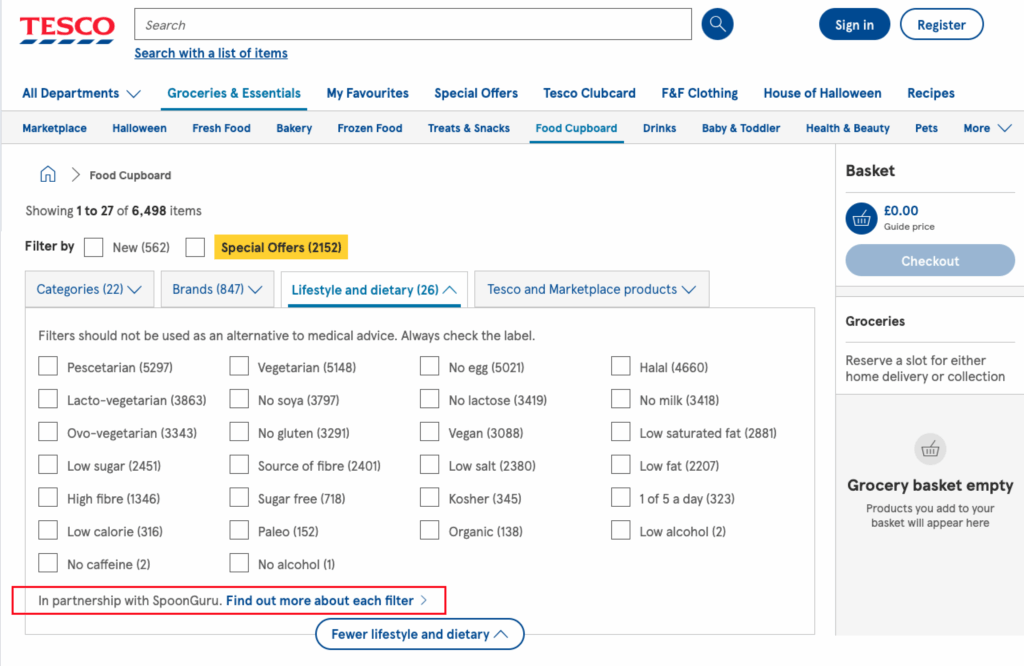Screen dimensions: 1024x666
Task: Expand All Departments menu
Action: (81, 93)
